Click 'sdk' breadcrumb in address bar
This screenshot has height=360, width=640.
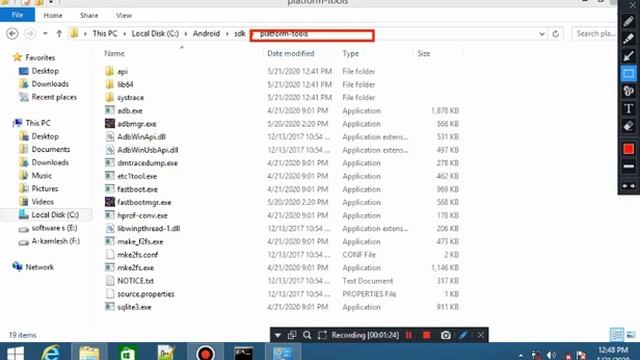point(240,33)
